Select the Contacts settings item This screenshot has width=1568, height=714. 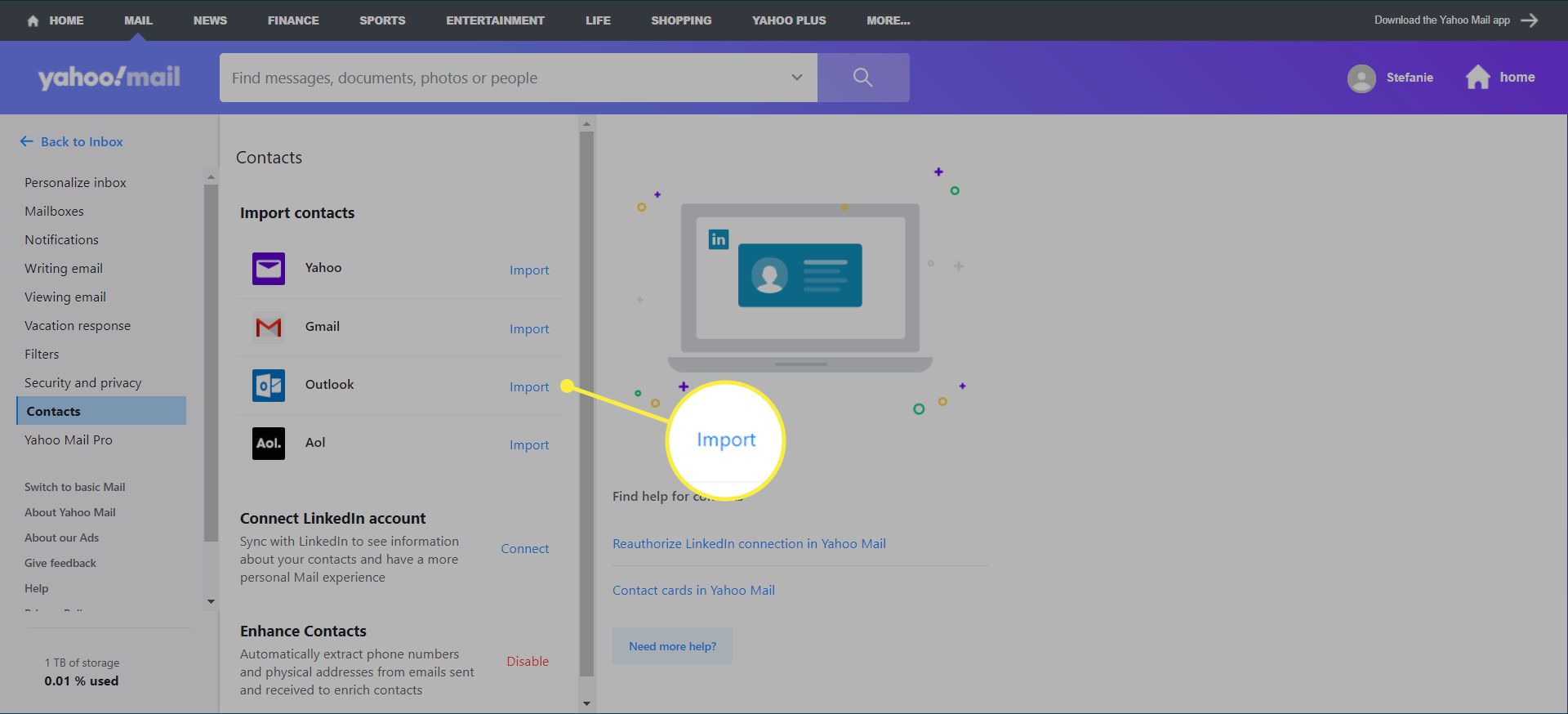click(101, 411)
